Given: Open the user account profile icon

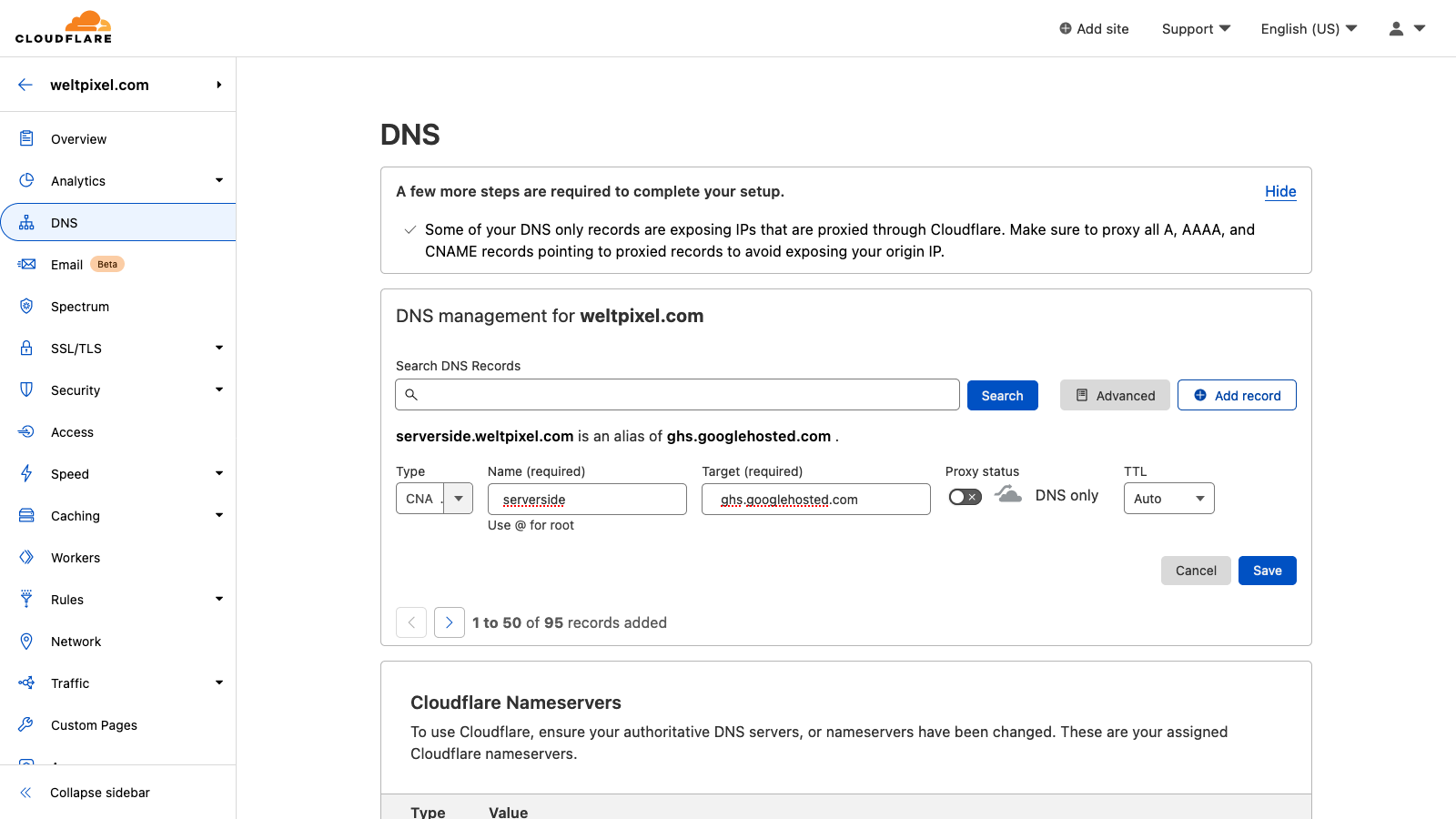Looking at the screenshot, I should (x=1396, y=28).
